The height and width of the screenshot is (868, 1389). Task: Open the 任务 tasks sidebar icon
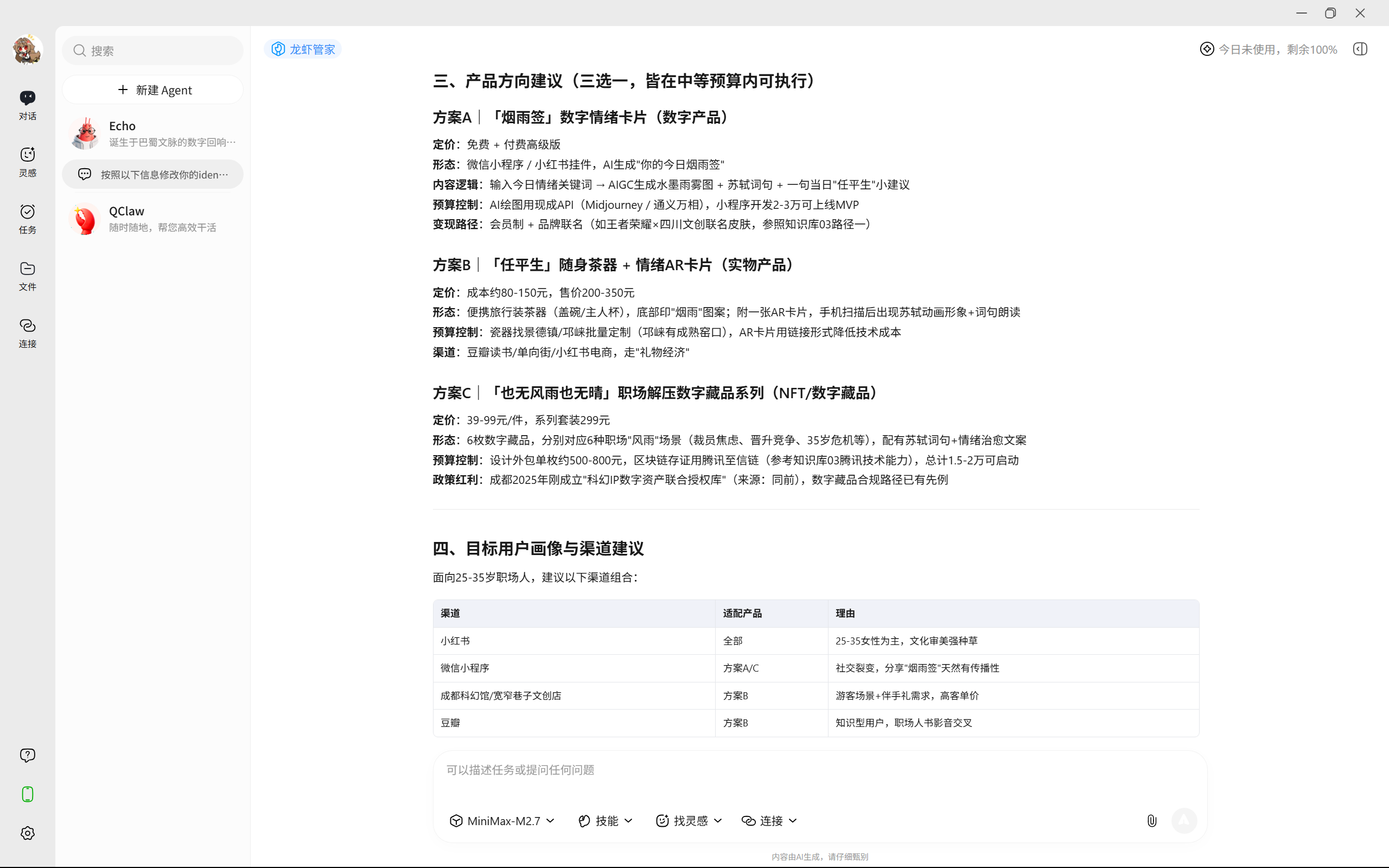27,219
